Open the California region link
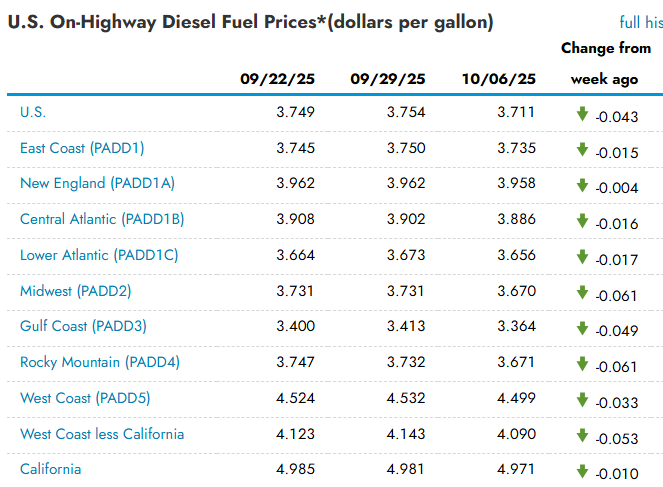The height and width of the screenshot is (487, 663). coord(50,469)
